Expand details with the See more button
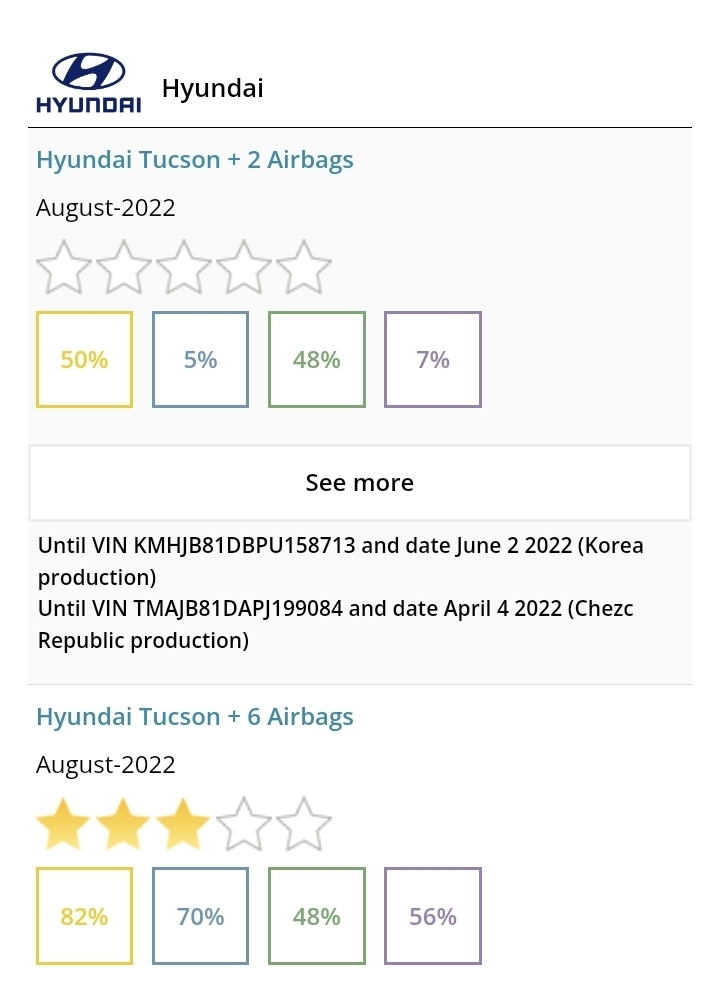 click(360, 483)
